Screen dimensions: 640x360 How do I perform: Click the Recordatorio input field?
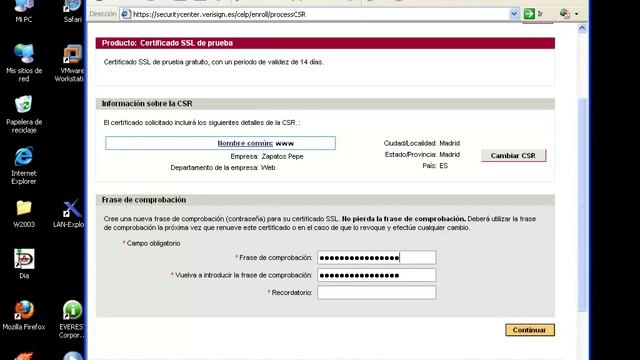click(376, 293)
